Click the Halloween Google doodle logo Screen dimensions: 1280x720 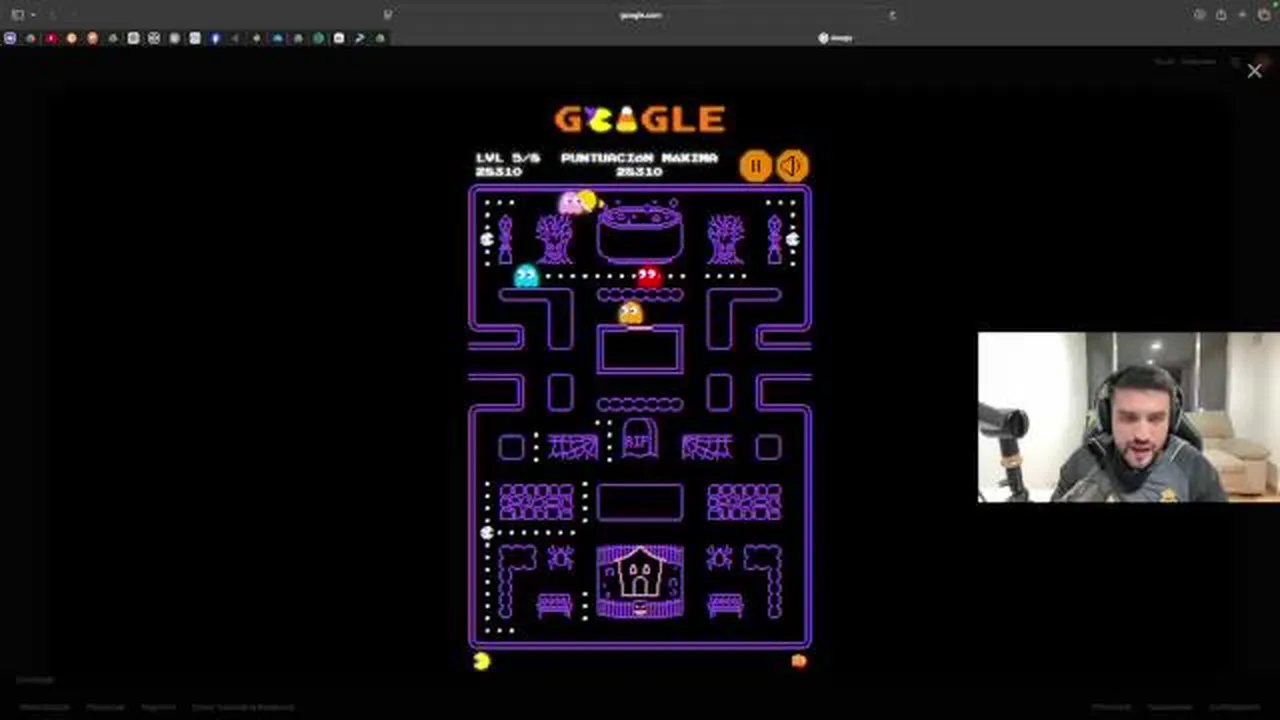(640, 119)
